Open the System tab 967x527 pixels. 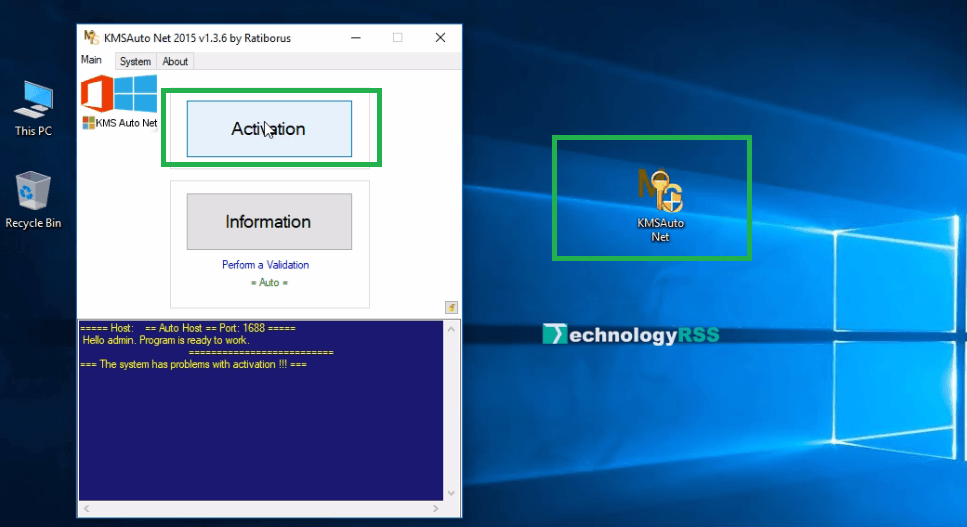pyautogui.click(x=135, y=61)
